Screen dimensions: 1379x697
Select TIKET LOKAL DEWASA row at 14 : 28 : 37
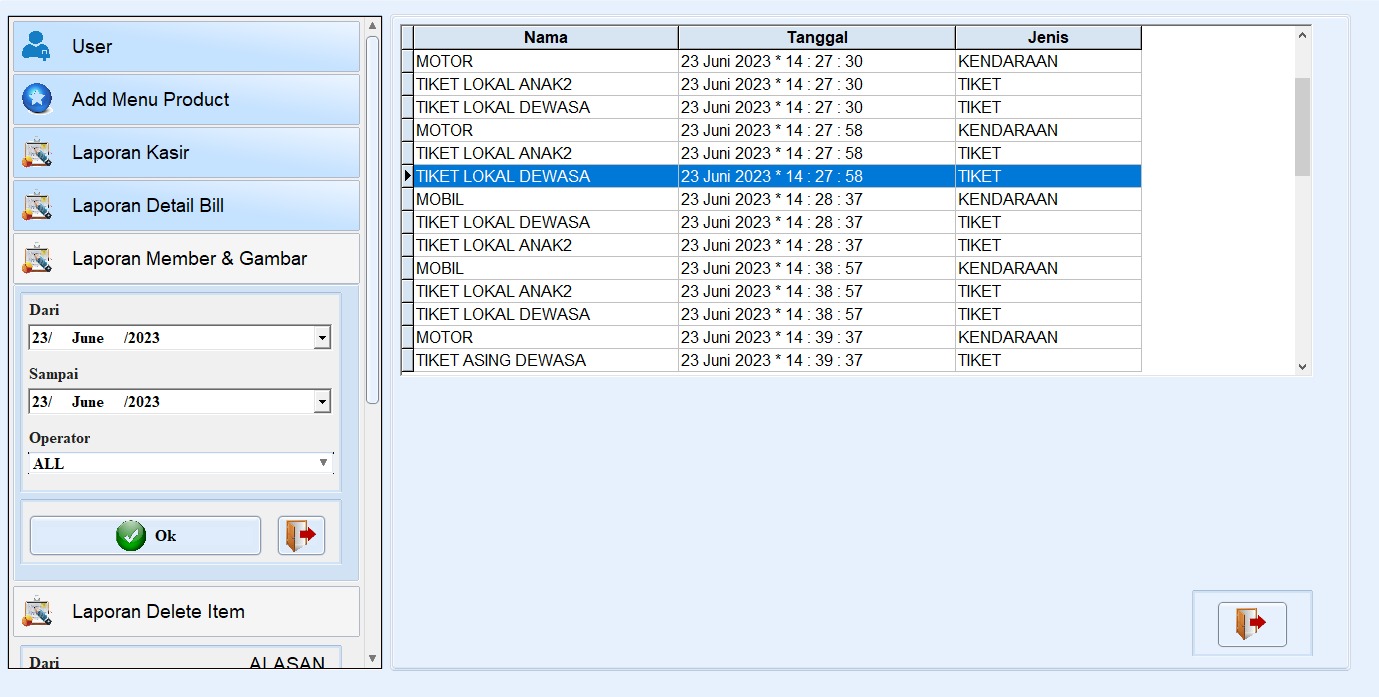[777, 222]
